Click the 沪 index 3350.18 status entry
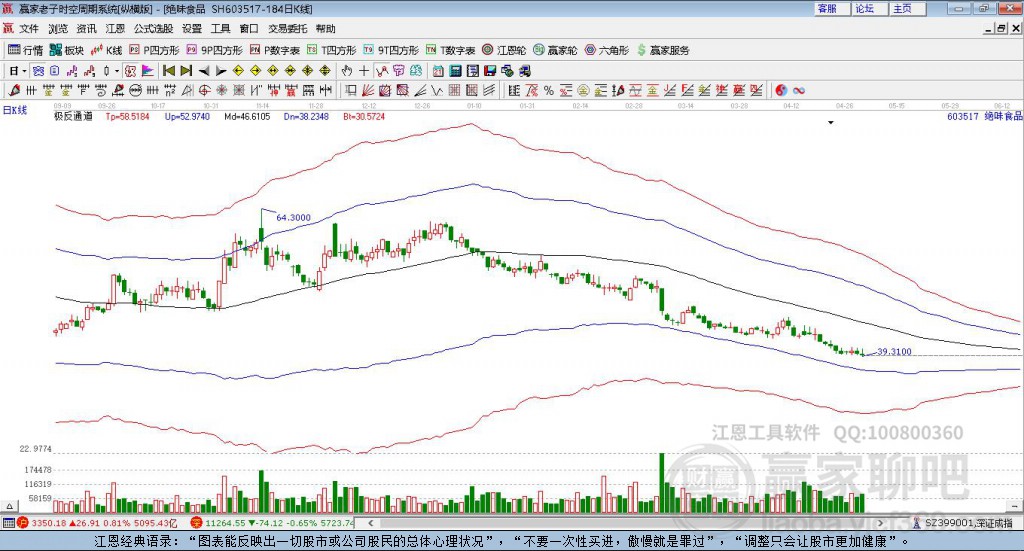Viewport: 1024px width, 551px height. 97,523
